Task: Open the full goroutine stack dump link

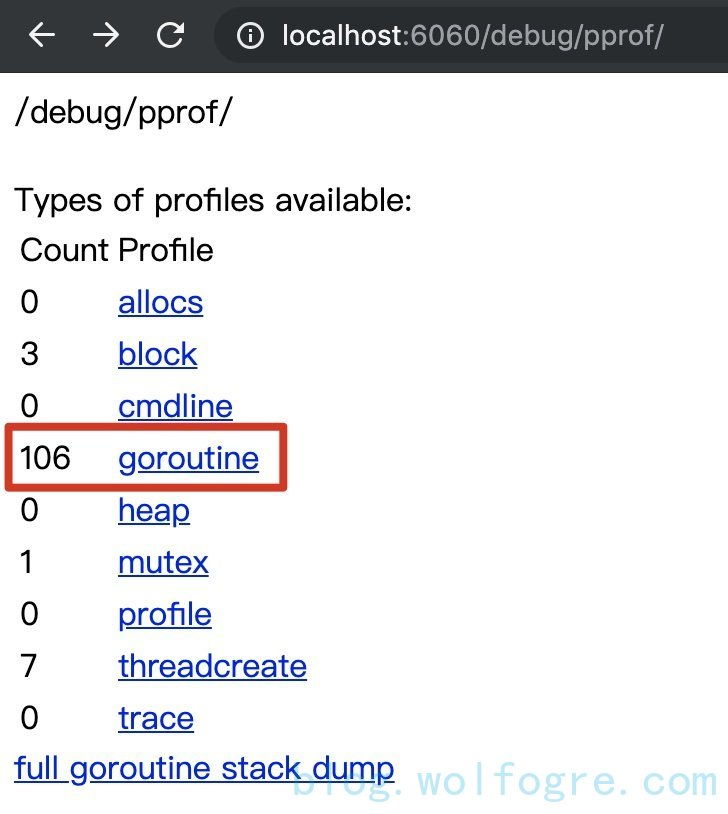Action: pyautogui.click(x=204, y=769)
